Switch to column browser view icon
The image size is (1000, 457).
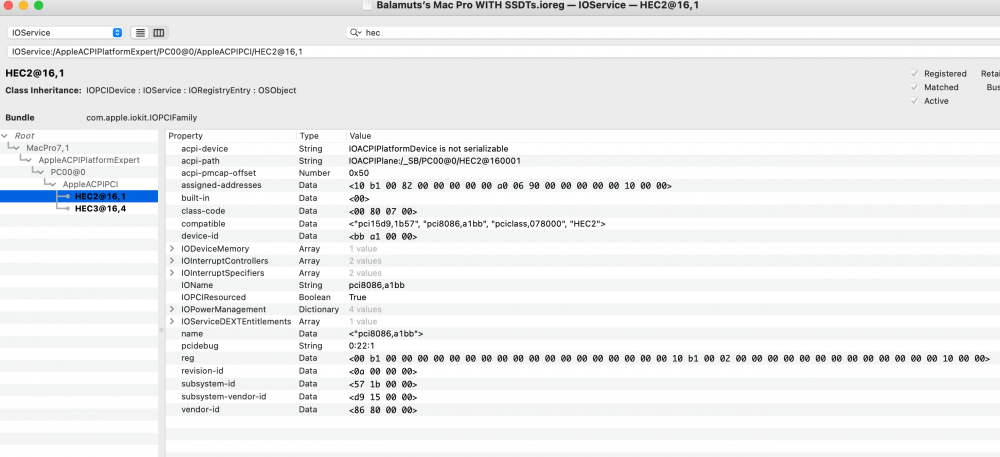tap(159, 33)
